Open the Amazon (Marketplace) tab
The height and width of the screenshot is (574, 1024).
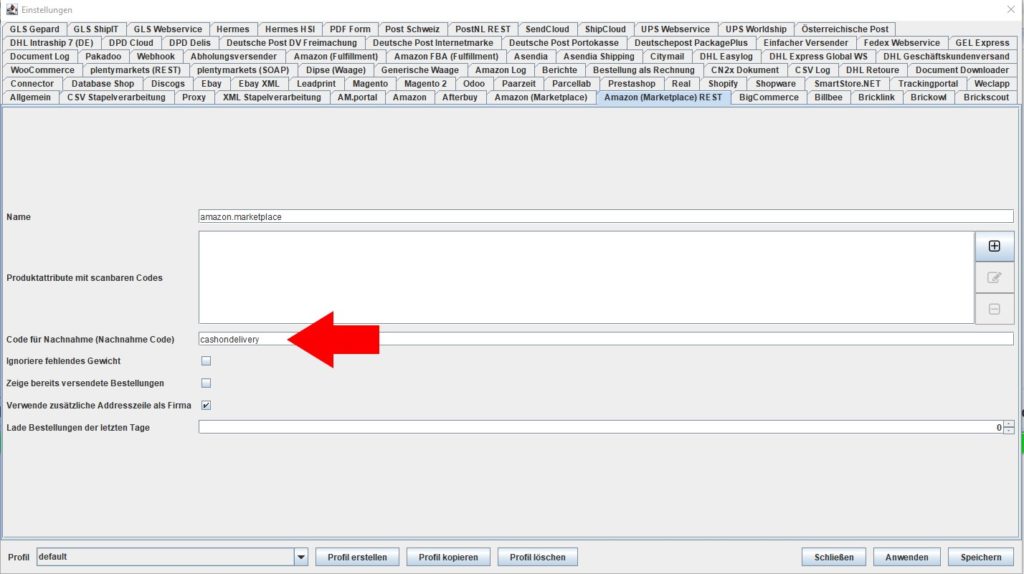tap(541, 97)
